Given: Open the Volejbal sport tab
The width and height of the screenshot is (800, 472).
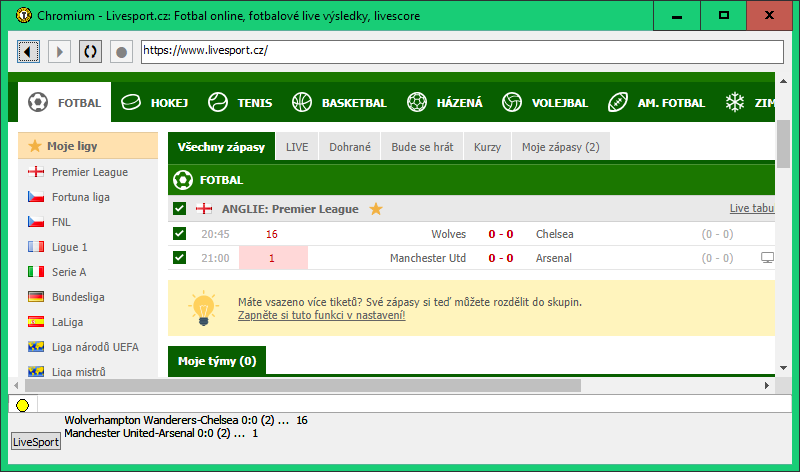Looking at the screenshot, I should 545,103.
